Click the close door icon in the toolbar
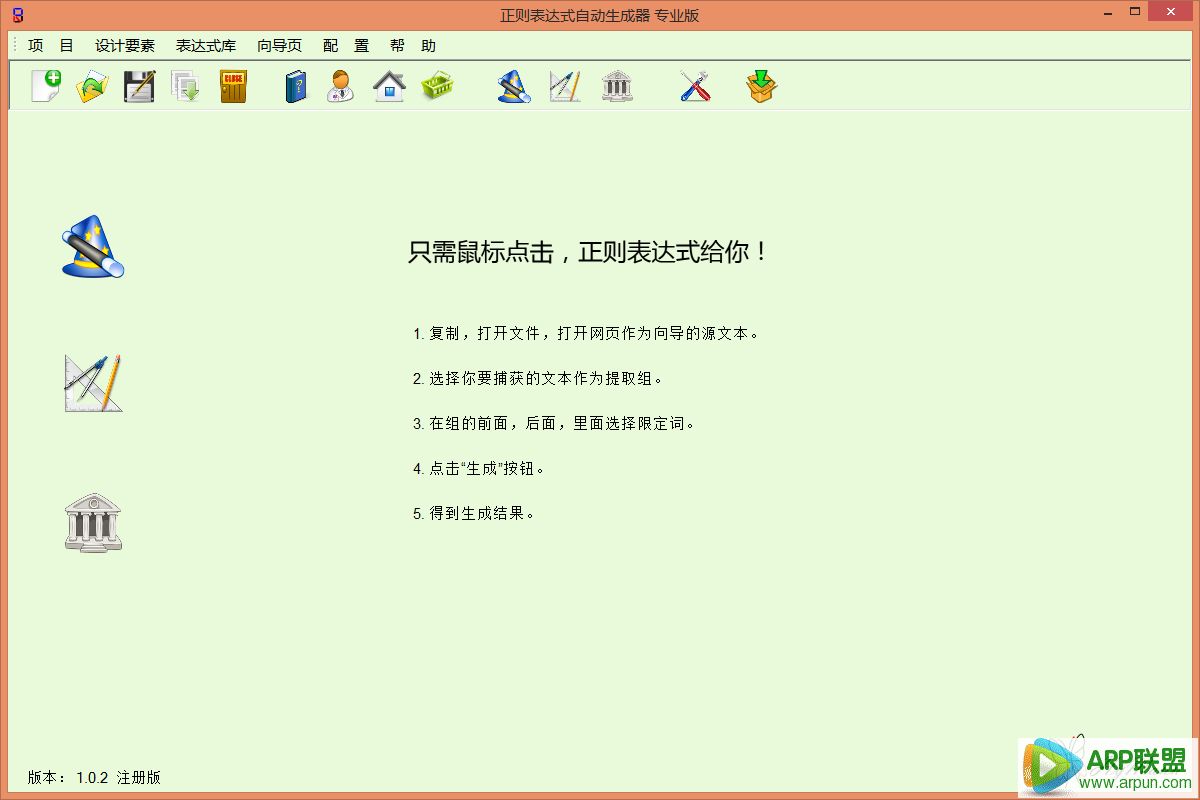This screenshot has height=800, width=1200. (233, 86)
